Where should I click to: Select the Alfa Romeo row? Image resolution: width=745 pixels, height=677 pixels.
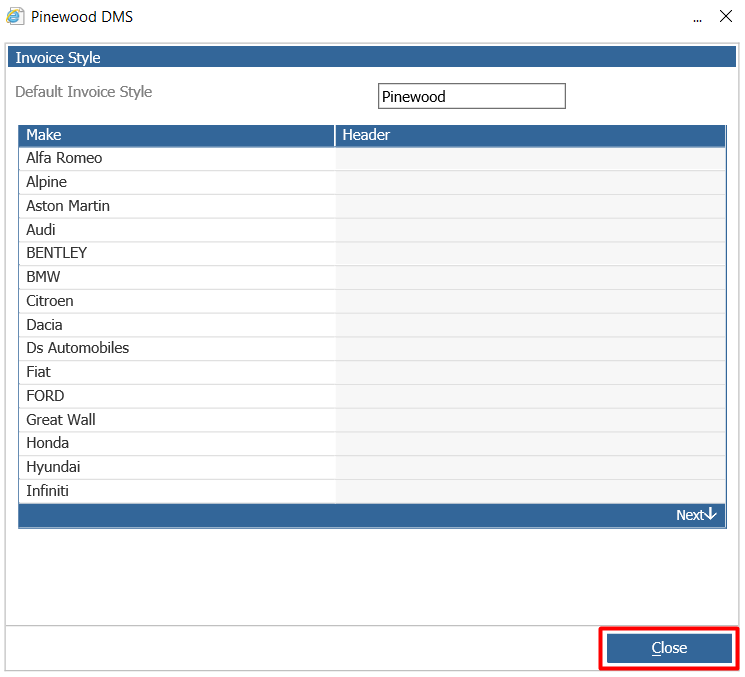[x=372, y=158]
